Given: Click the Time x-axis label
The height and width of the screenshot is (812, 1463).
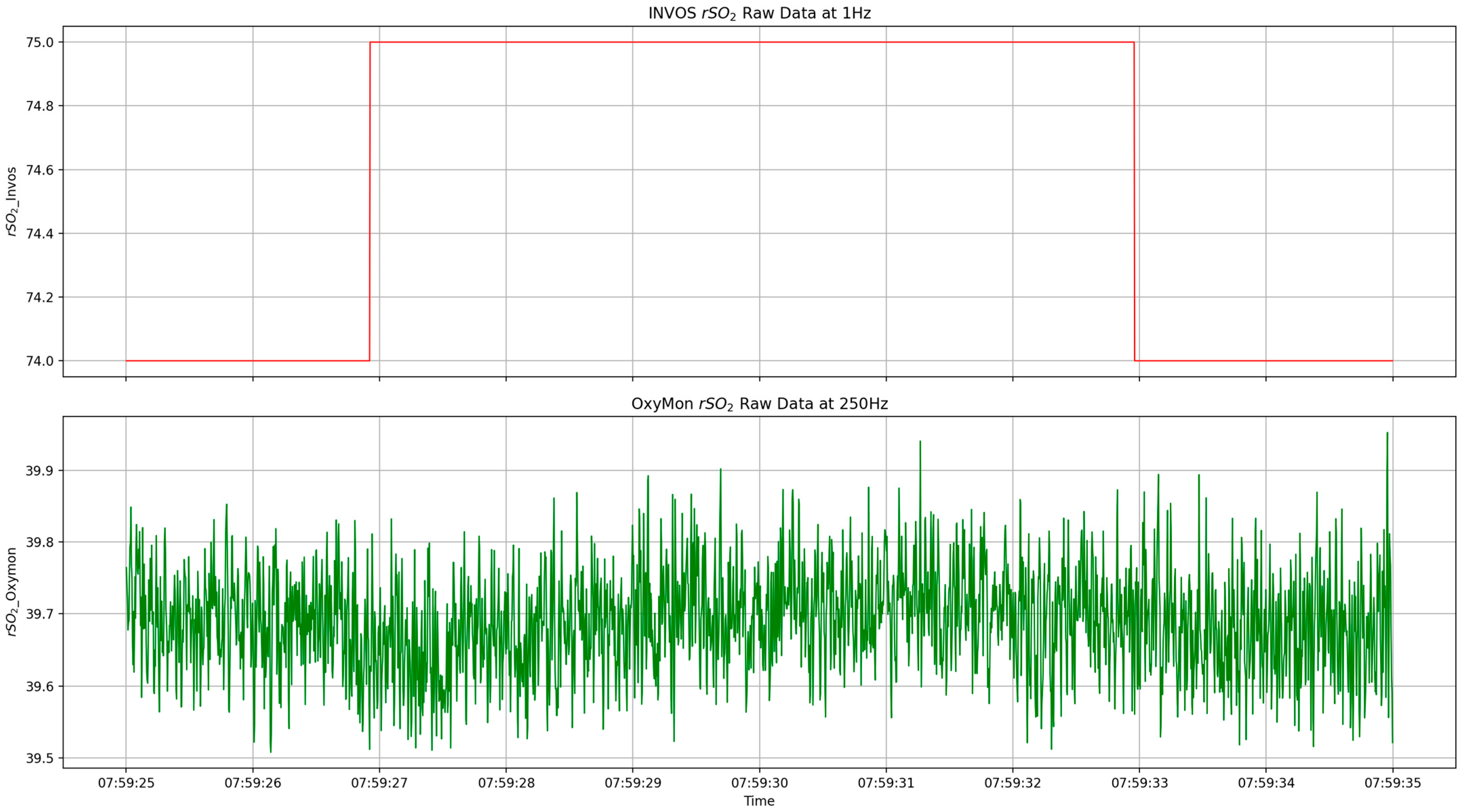Looking at the screenshot, I should coord(759,801).
